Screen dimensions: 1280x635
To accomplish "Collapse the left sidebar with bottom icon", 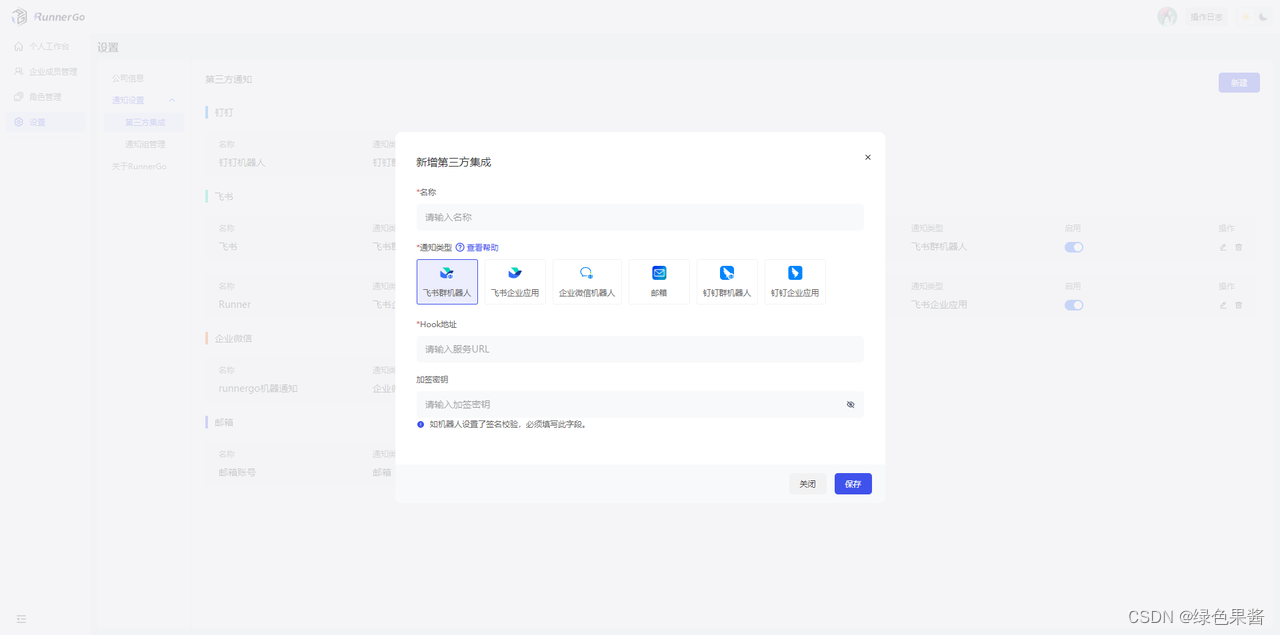I will (21, 619).
